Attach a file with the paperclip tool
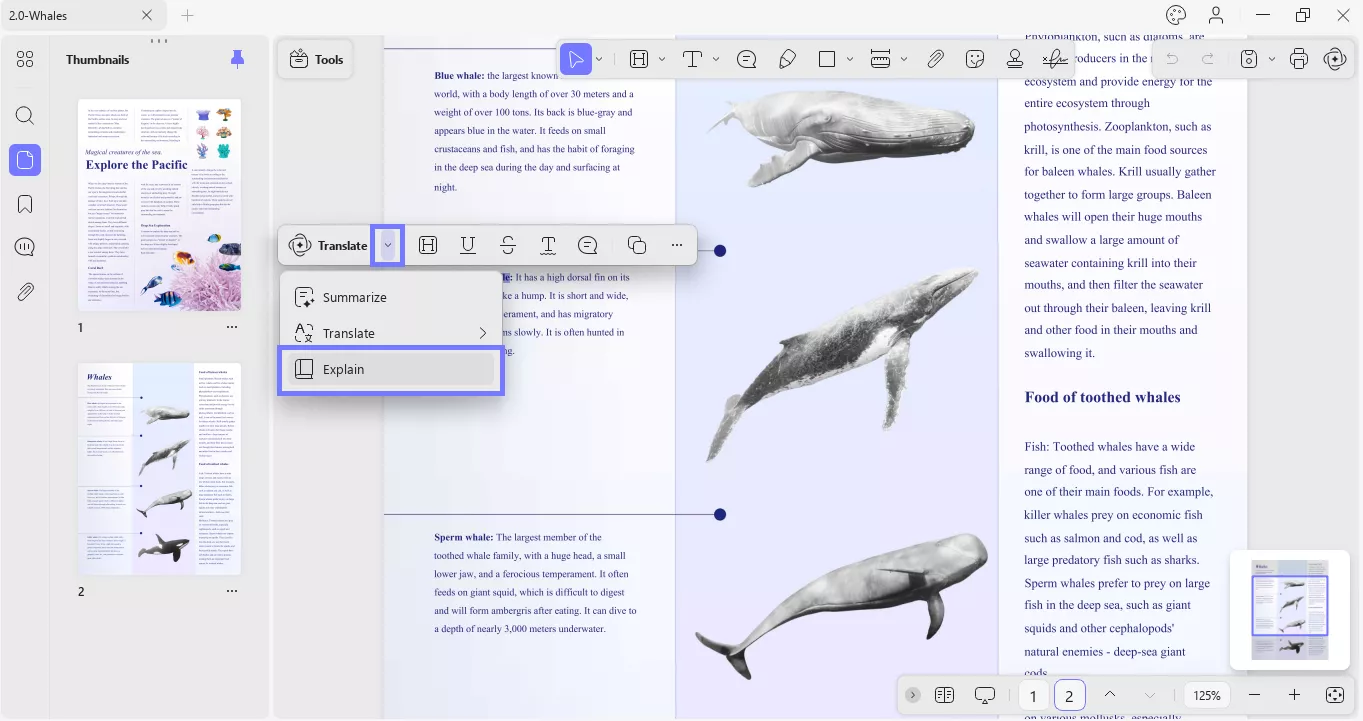 (936, 59)
